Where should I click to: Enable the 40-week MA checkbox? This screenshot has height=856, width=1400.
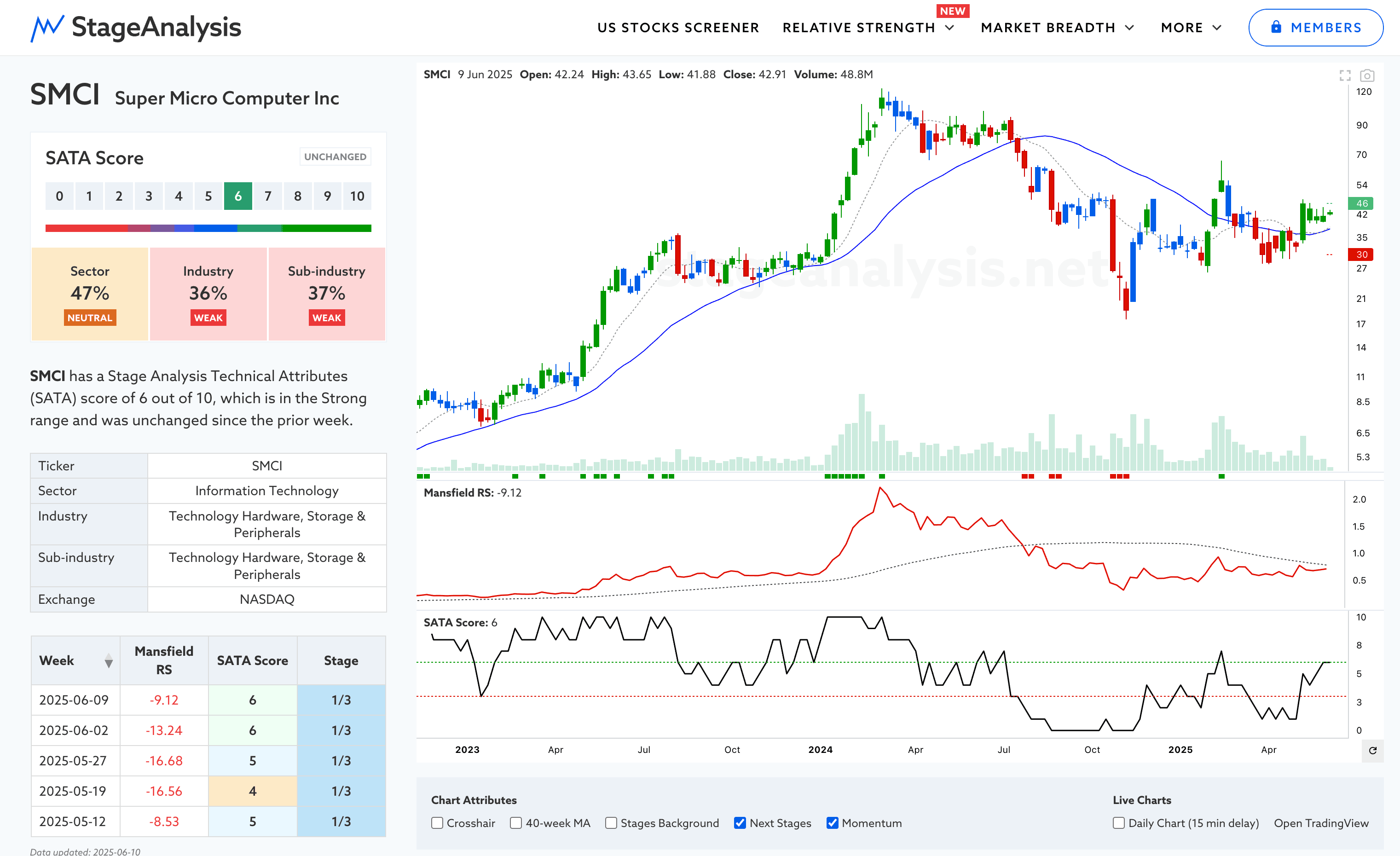(515, 823)
